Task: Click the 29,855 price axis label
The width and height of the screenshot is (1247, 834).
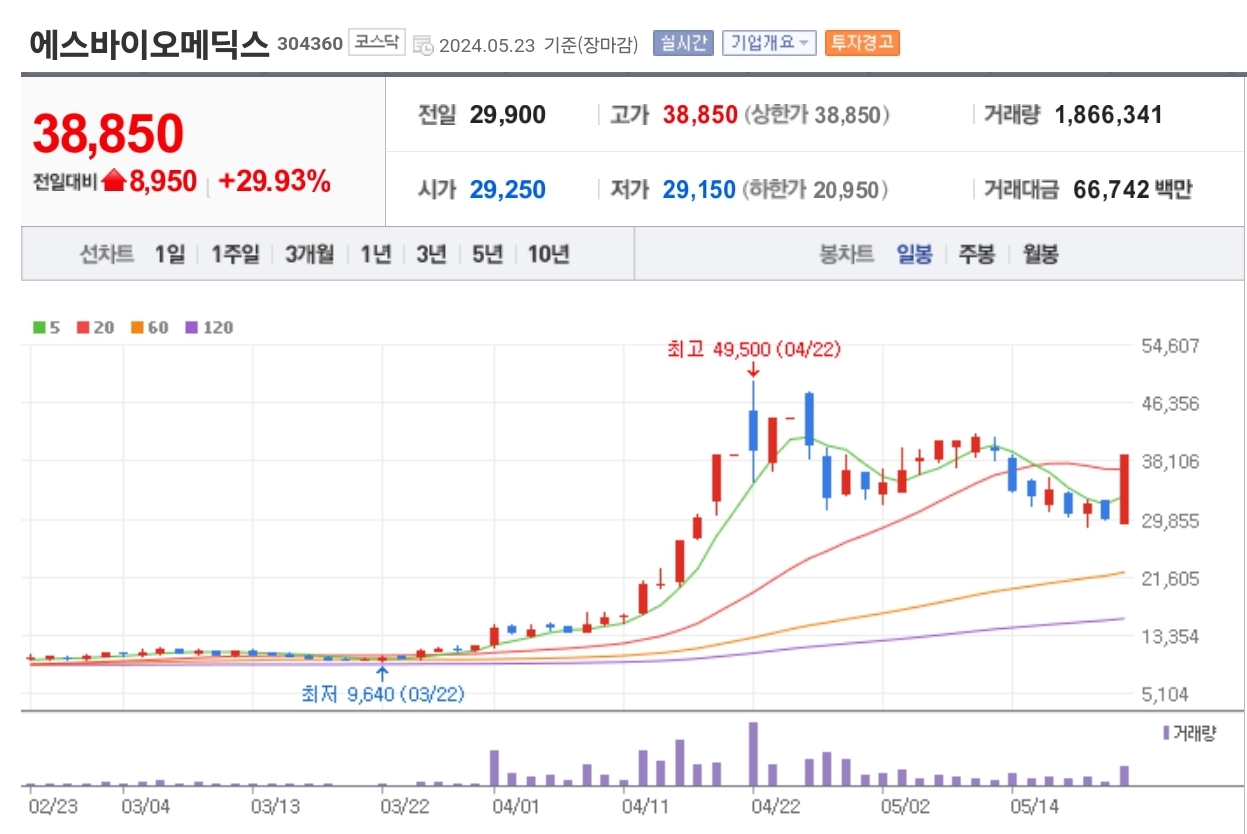Action: pyautogui.click(x=1171, y=520)
